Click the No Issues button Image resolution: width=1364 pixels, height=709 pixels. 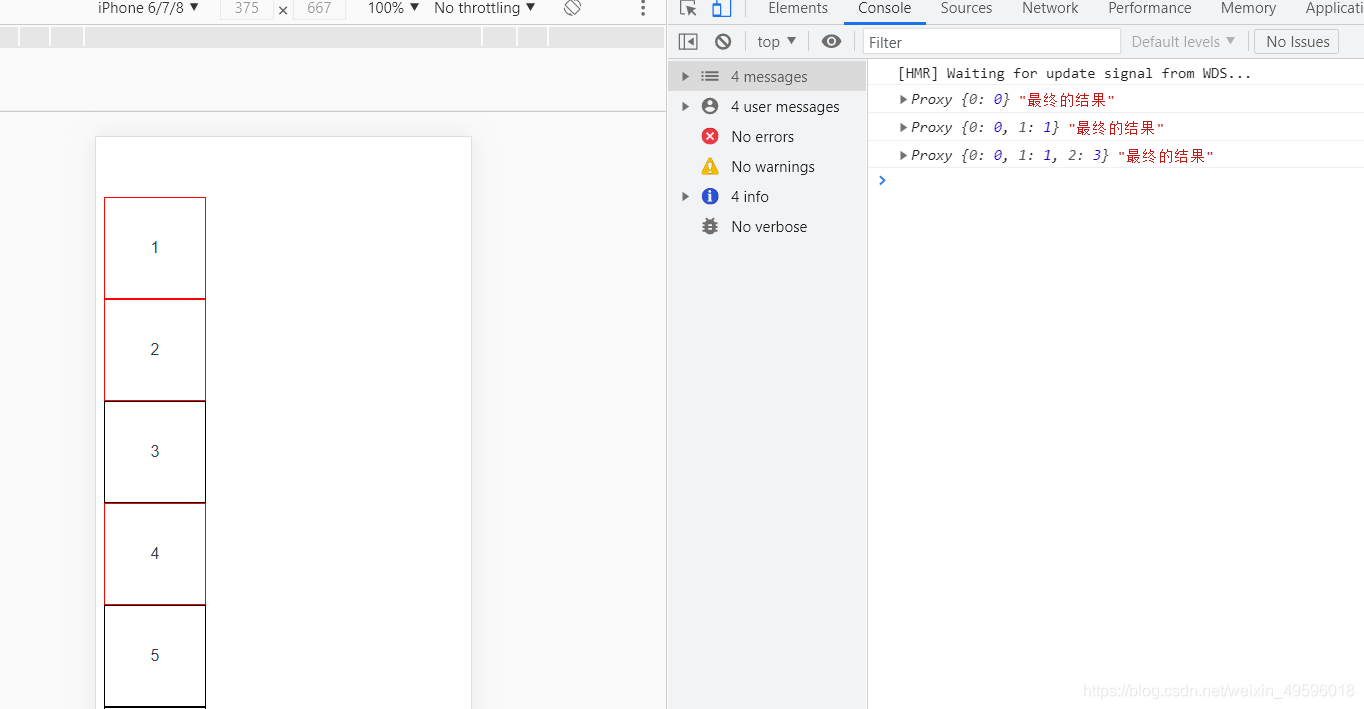click(1295, 41)
